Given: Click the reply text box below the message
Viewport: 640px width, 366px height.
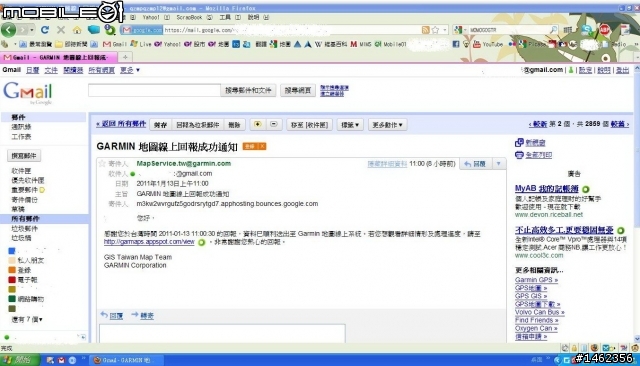Looking at the screenshot, I should pyautogui.click(x=222, y=334).
